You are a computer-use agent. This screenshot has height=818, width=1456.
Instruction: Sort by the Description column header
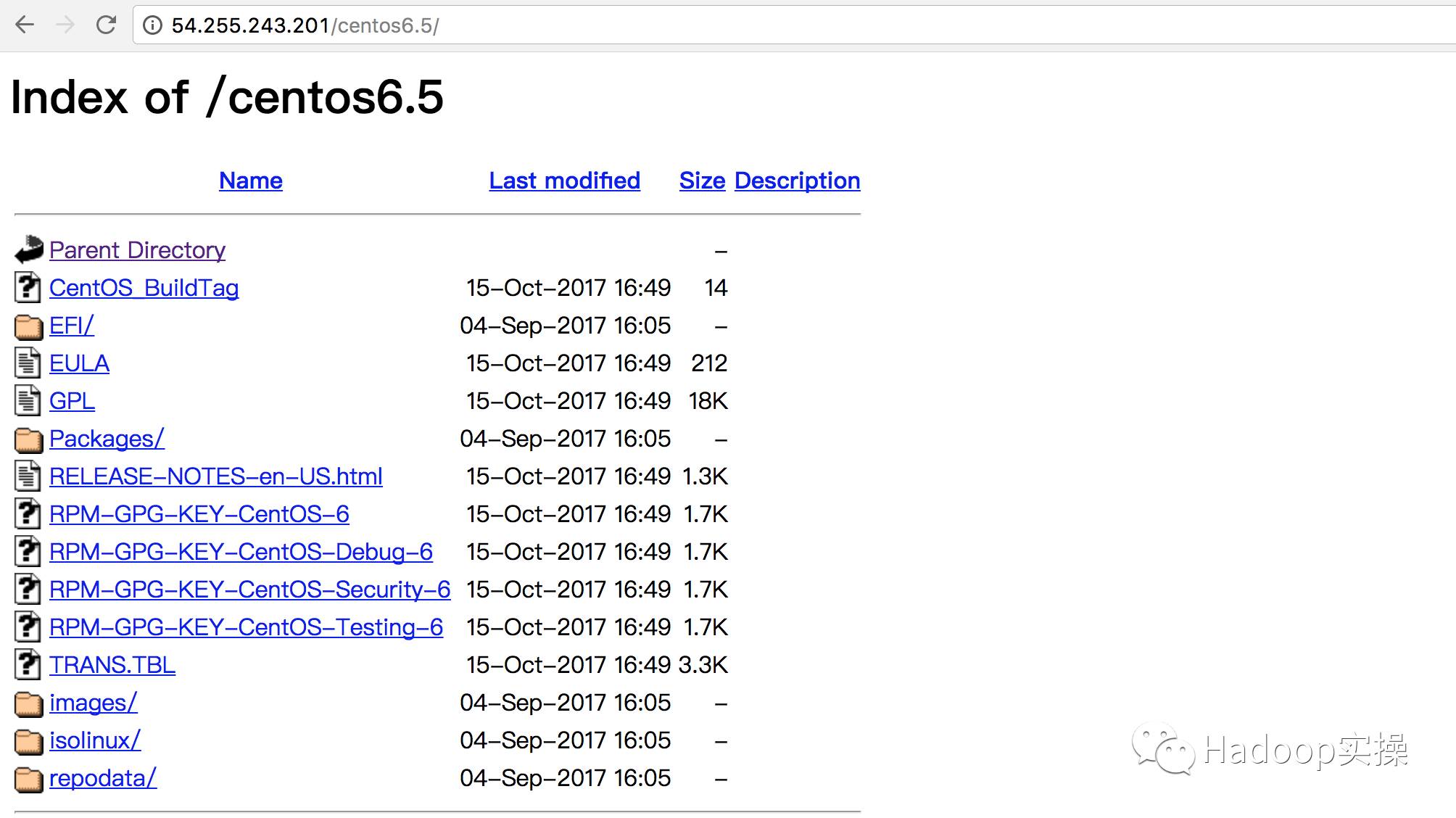tap(797, 181)
